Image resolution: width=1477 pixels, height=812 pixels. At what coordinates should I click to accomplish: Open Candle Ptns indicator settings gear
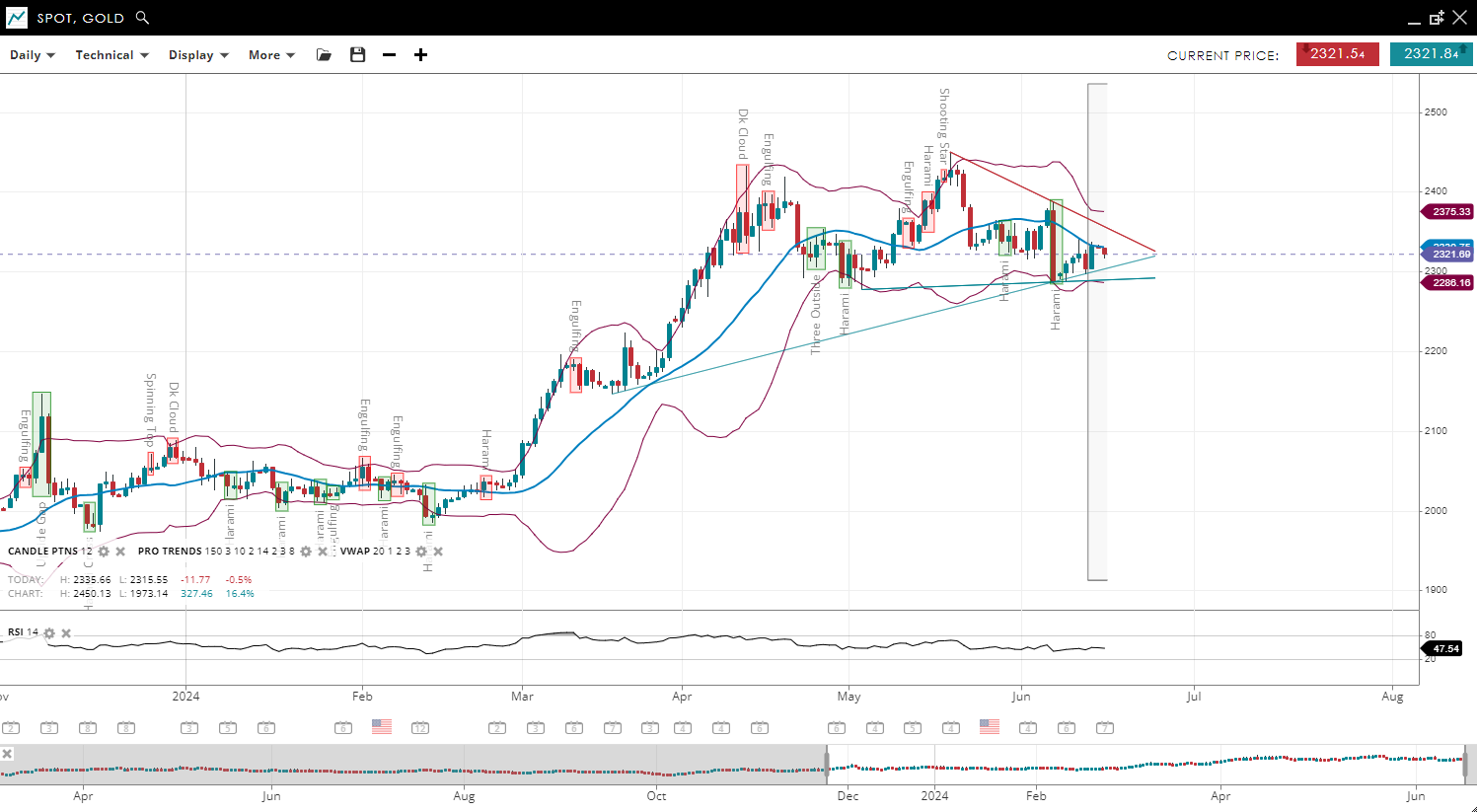(x=104, y=552)
